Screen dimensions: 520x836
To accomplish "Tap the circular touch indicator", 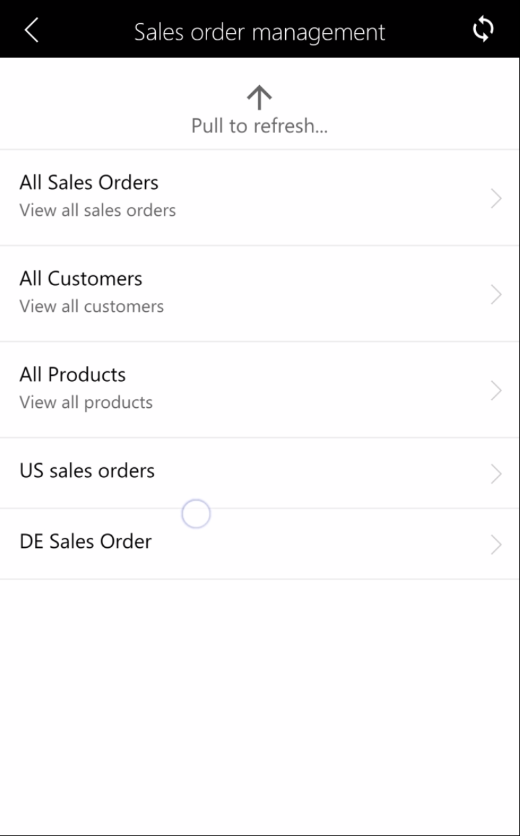I will pyautogui.click(x=196, y=513).
